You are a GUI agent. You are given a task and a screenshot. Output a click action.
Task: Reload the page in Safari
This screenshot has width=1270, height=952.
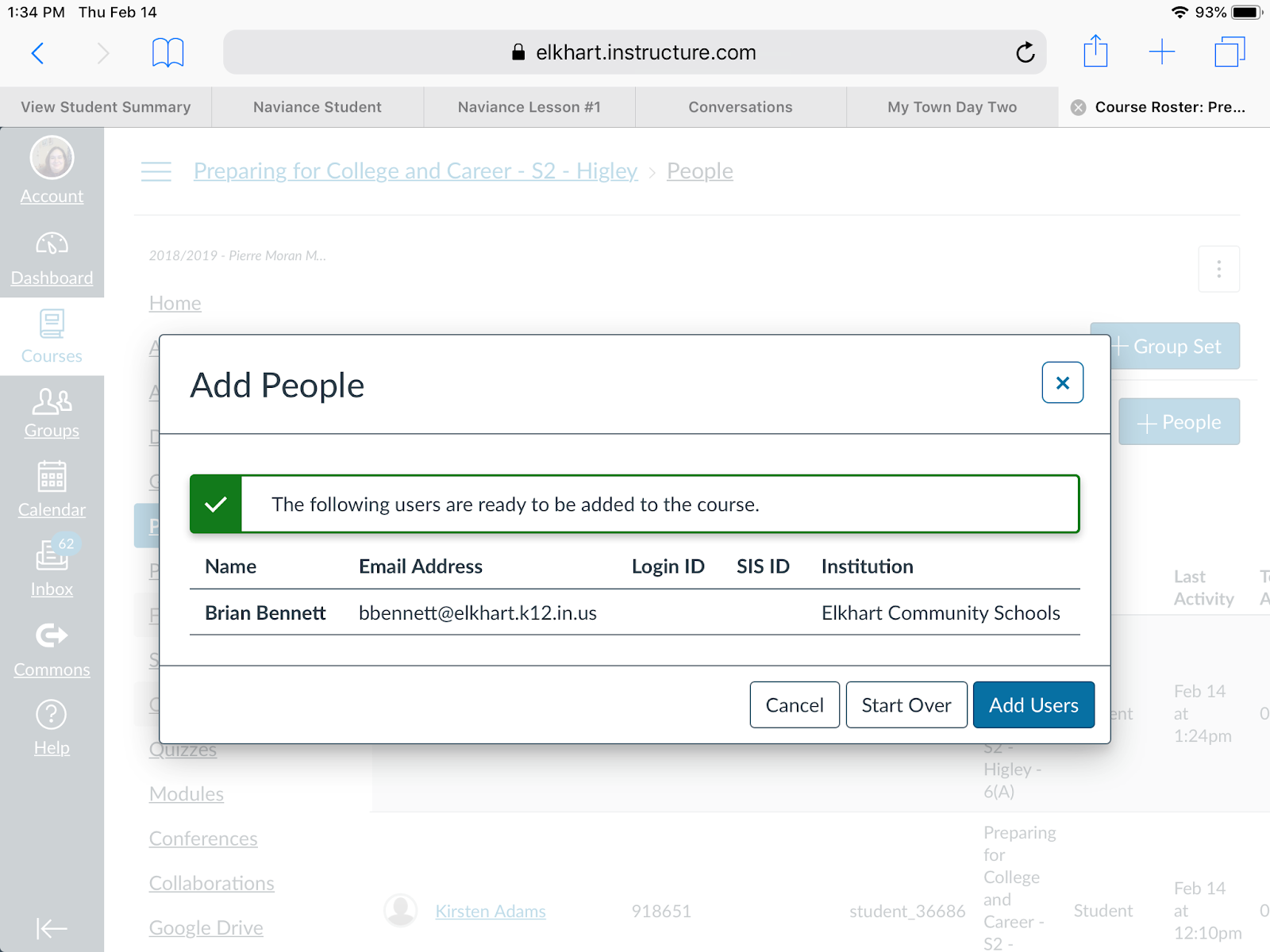(1025, 52)
